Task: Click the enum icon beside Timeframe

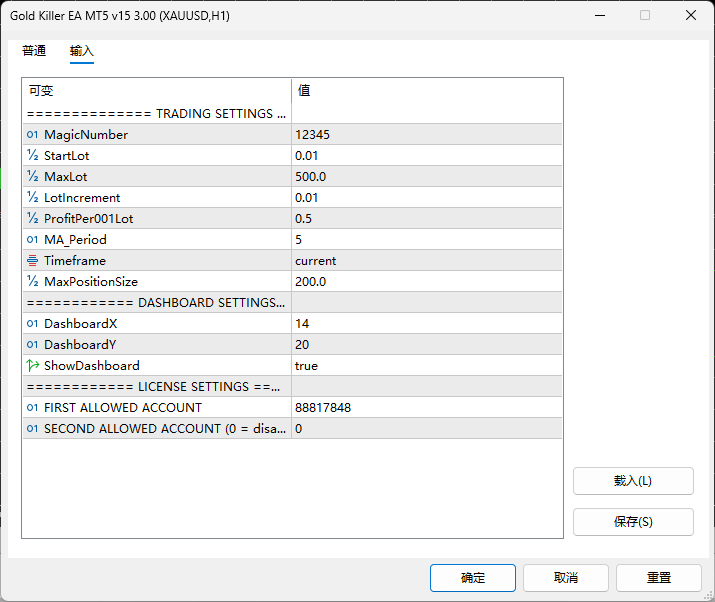Action: click(32, 260)
